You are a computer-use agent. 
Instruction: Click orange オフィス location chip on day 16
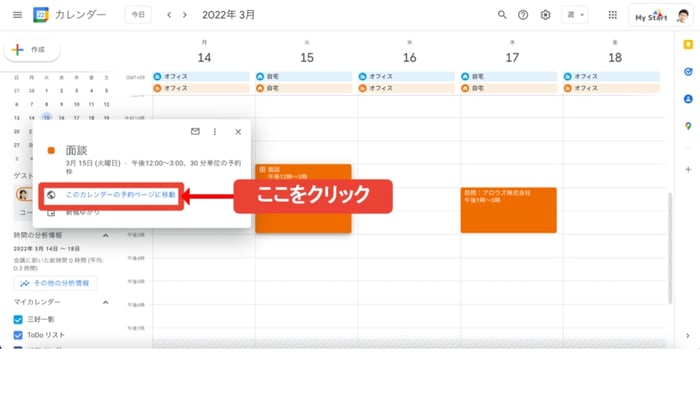pyautogui.click(x=406, y=88)
